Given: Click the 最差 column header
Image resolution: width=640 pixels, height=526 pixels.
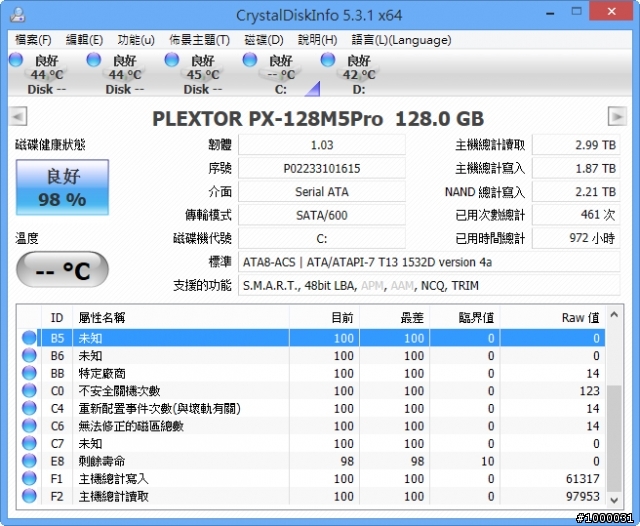Looking at the screenshot, I should click(395, 317).
